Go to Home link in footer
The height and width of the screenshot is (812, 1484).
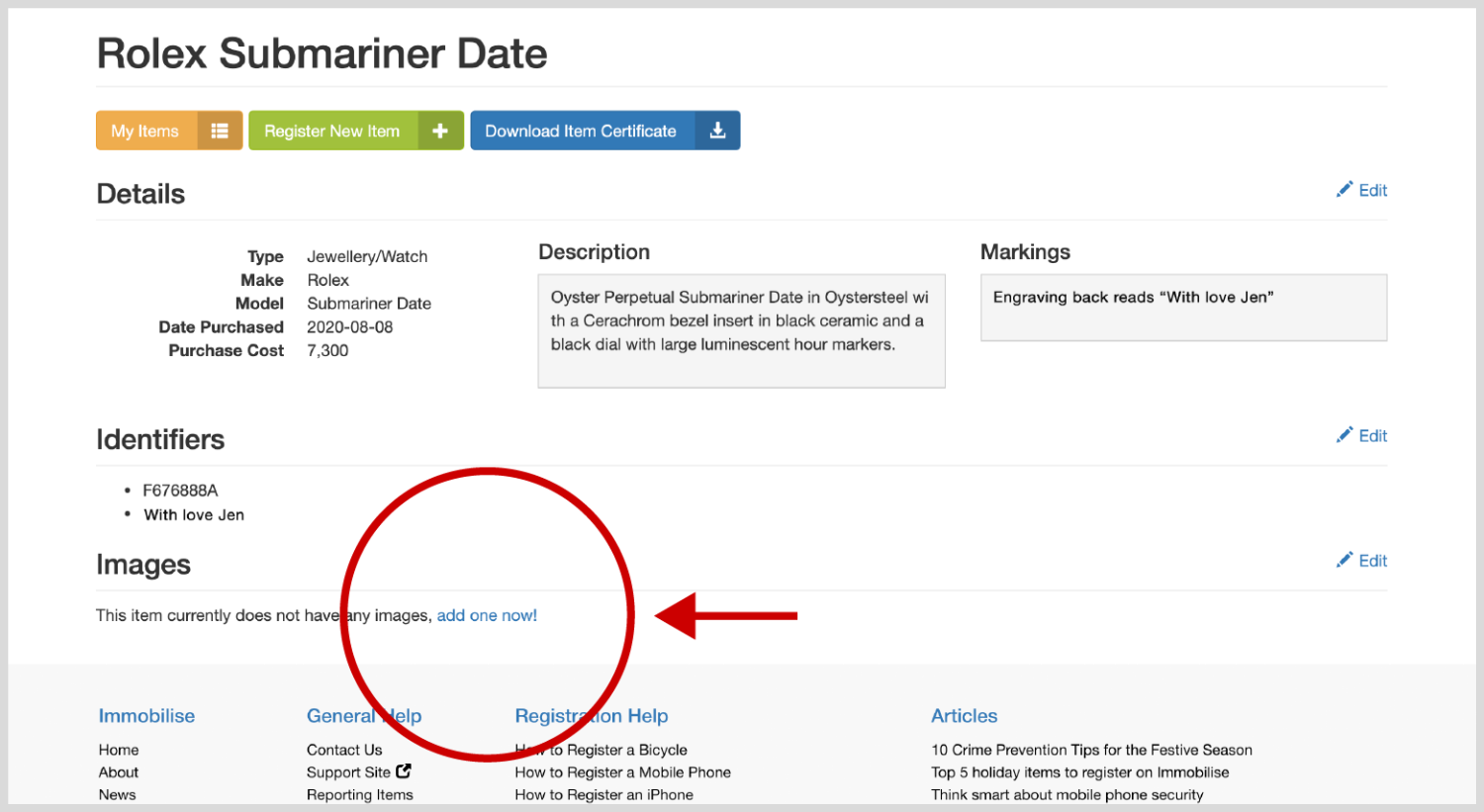click(119, 750)
